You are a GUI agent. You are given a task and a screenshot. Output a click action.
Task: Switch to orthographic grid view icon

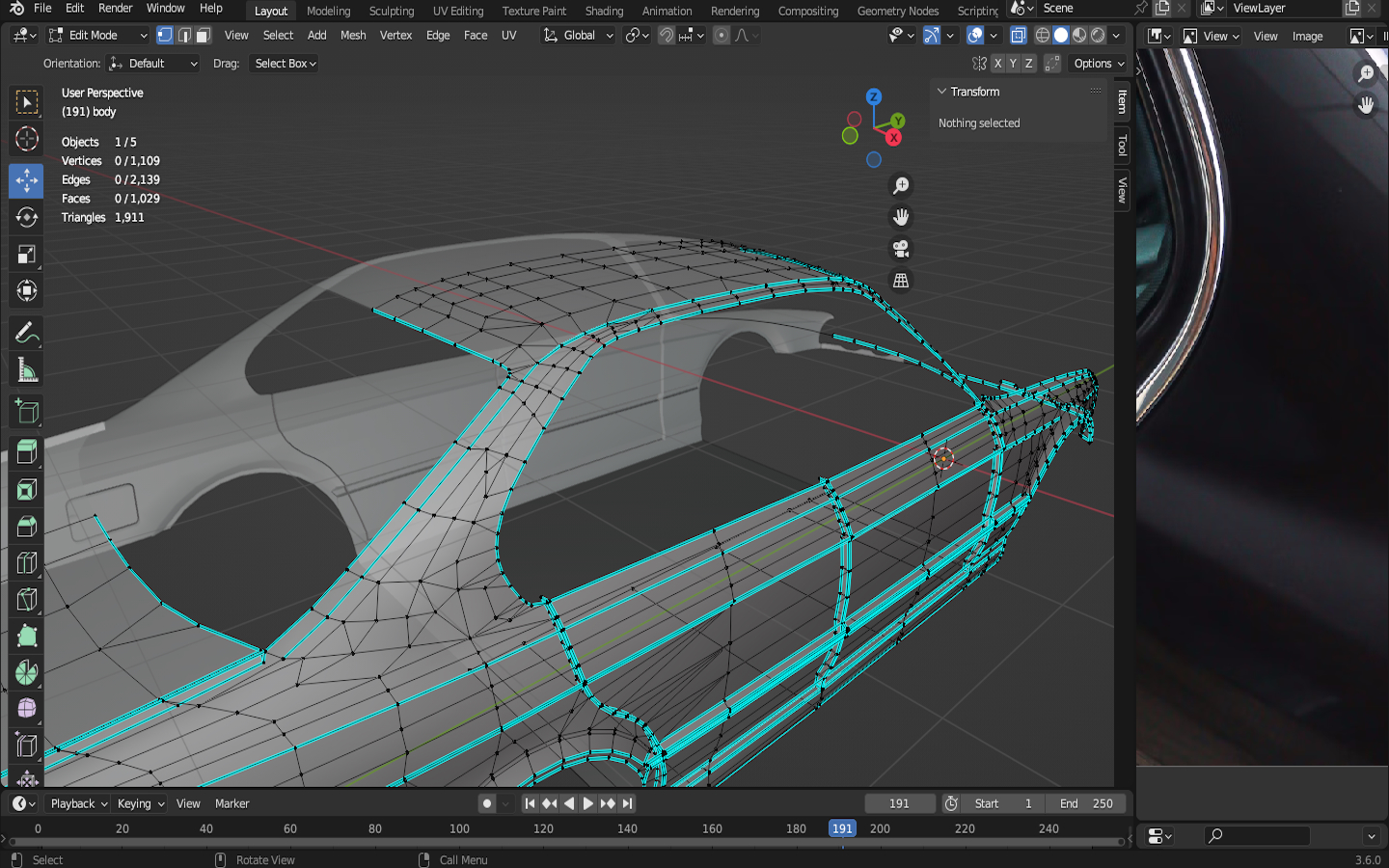(x=901, y=281)
